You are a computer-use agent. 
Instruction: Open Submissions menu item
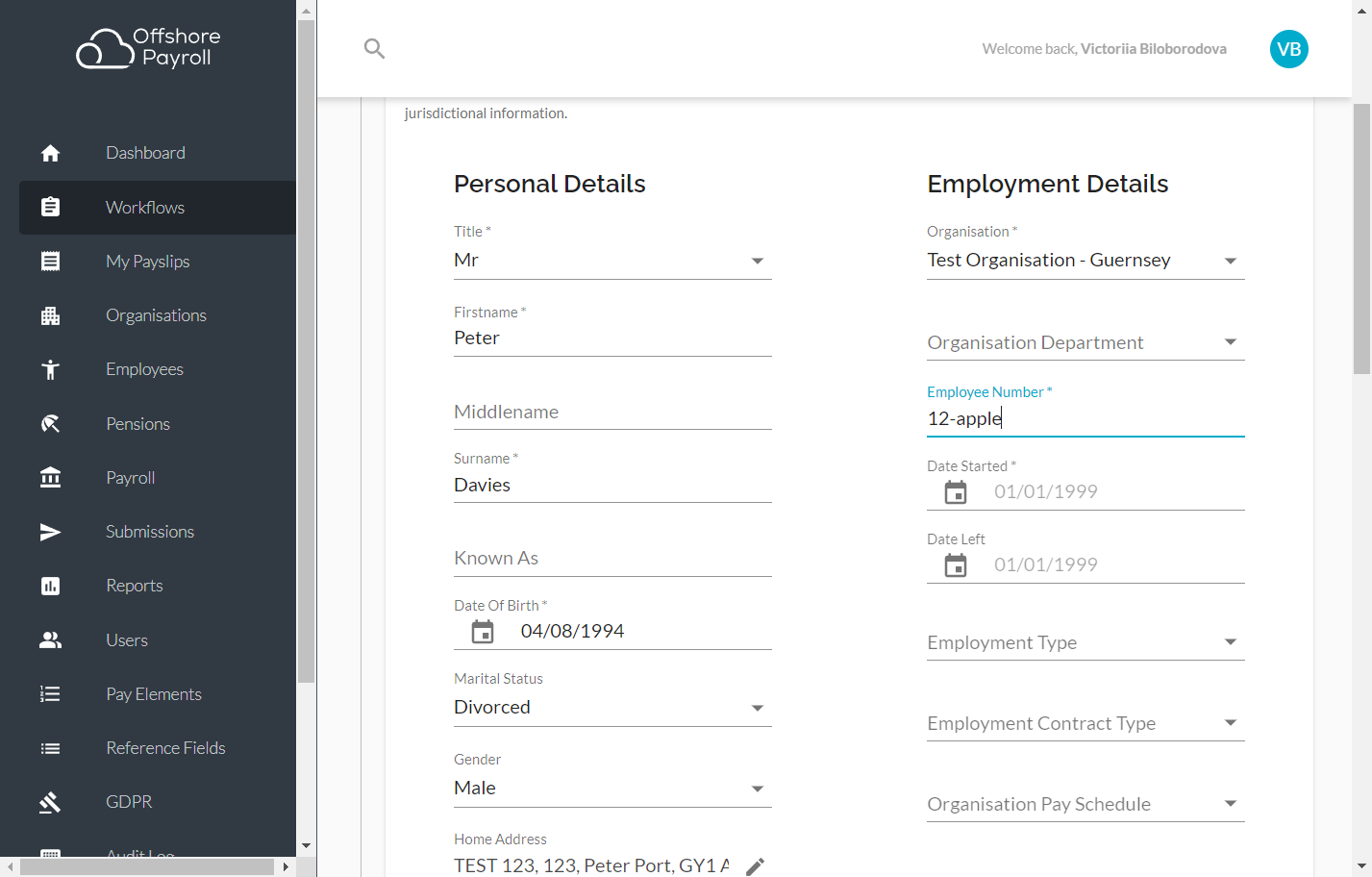tap(158, 532)
